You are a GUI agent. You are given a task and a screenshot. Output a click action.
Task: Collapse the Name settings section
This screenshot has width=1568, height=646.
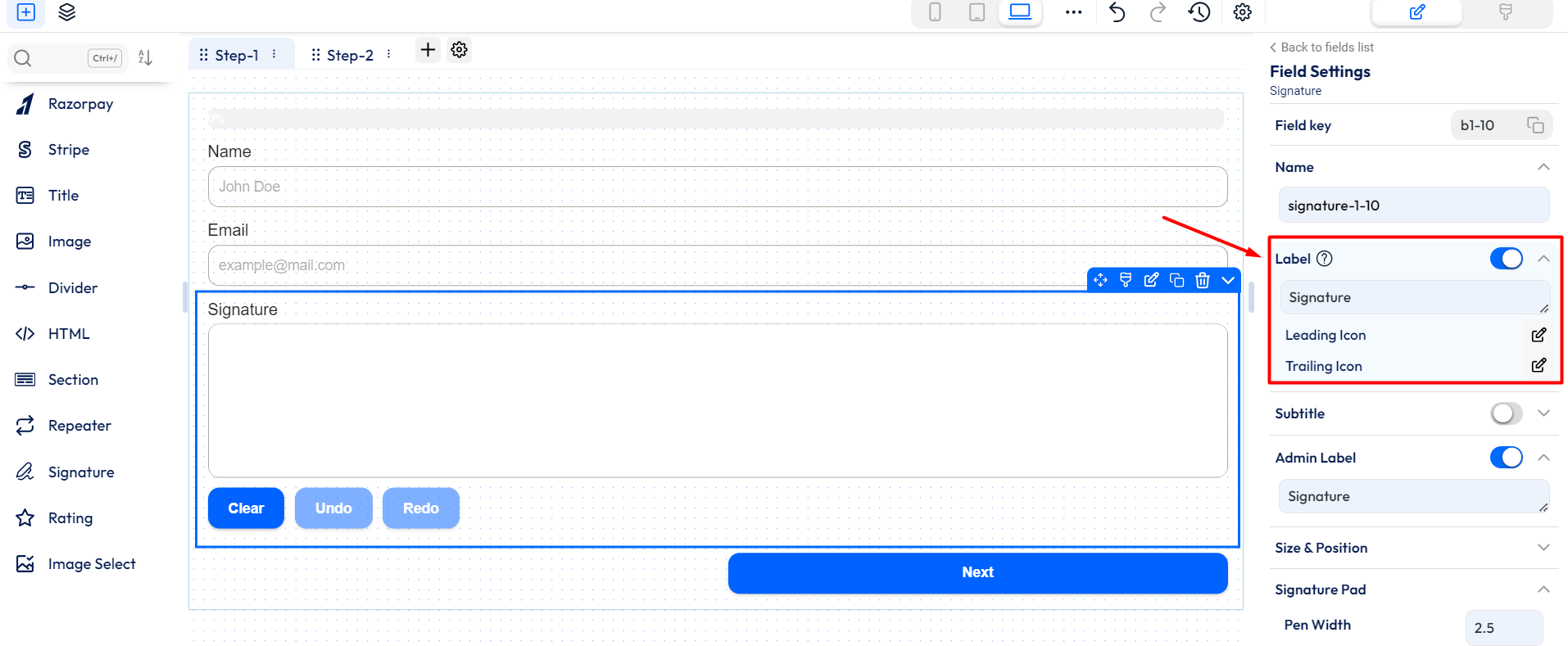click(x=1543, y=167)
